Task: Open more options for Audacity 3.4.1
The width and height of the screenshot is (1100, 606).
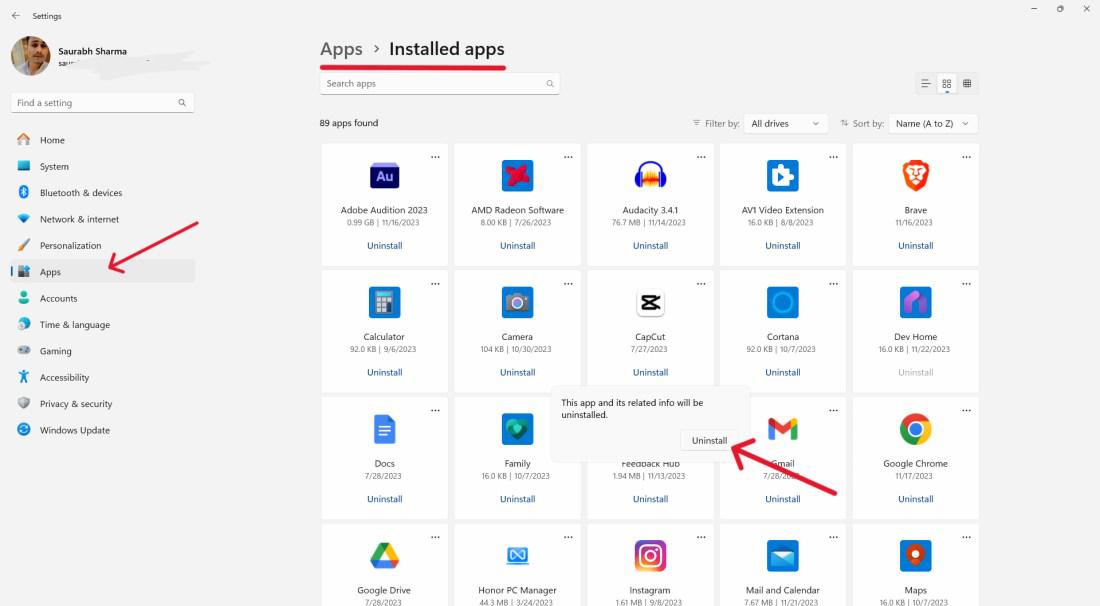Action: pyautogui.click(x=701, y=157)
